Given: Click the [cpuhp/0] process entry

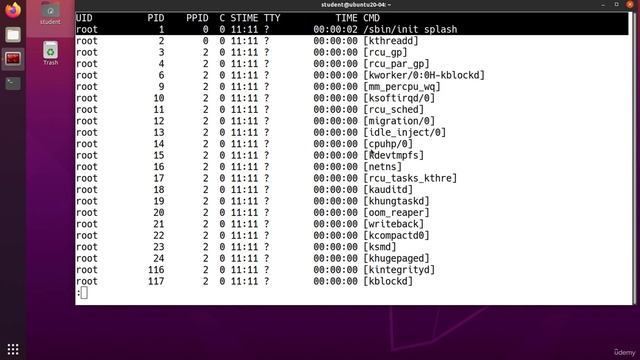Looking at the screenshot, I should point(388,144).
